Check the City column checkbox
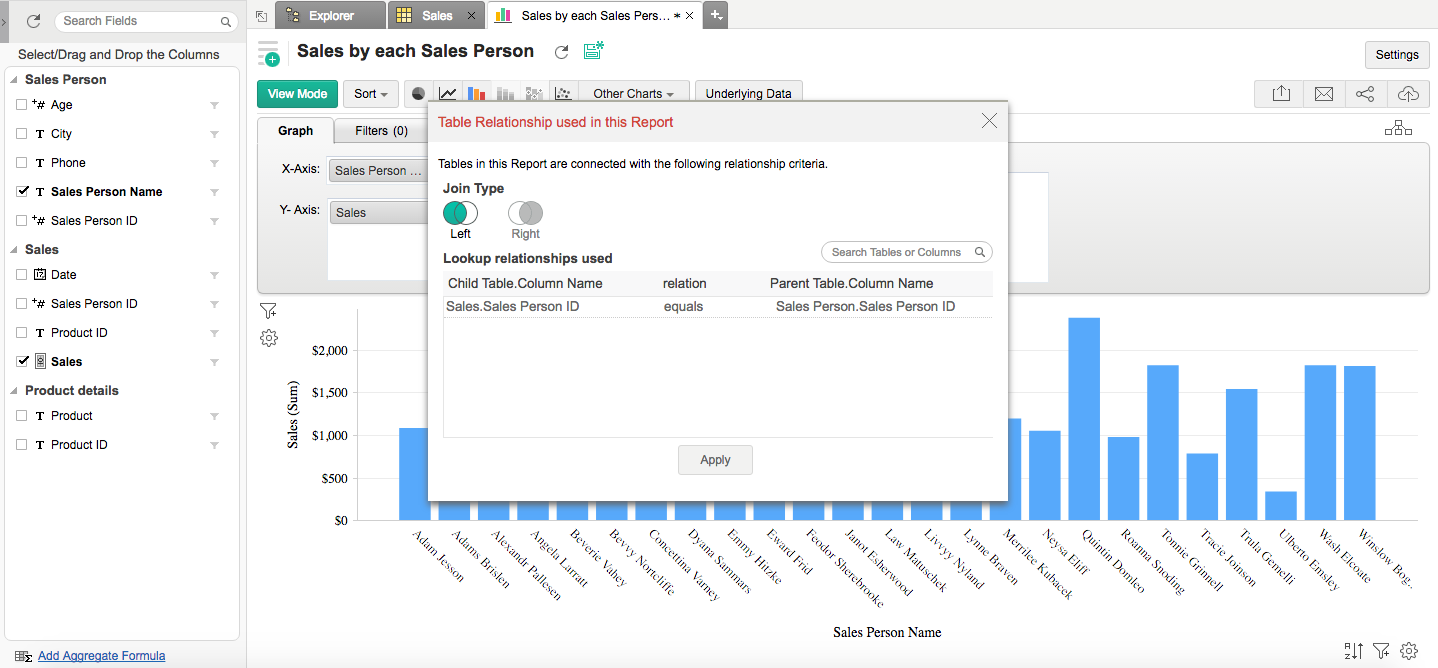 (22, 133)
